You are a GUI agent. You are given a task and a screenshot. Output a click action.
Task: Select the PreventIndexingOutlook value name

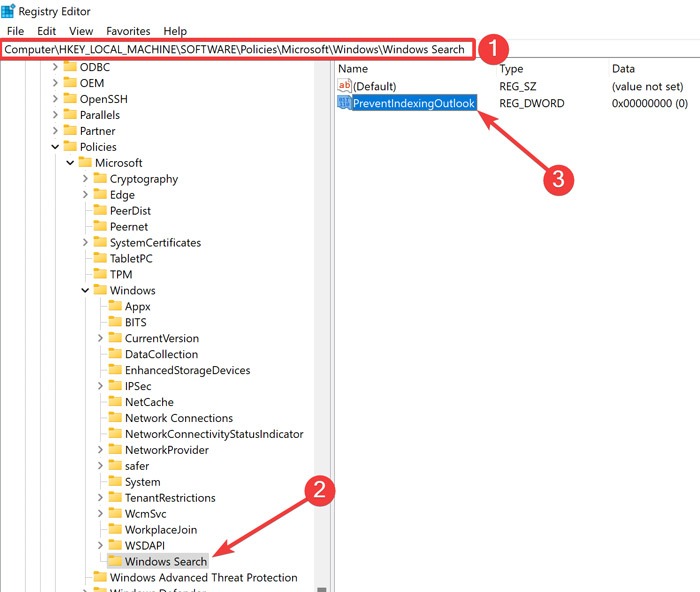click(414, 103)
